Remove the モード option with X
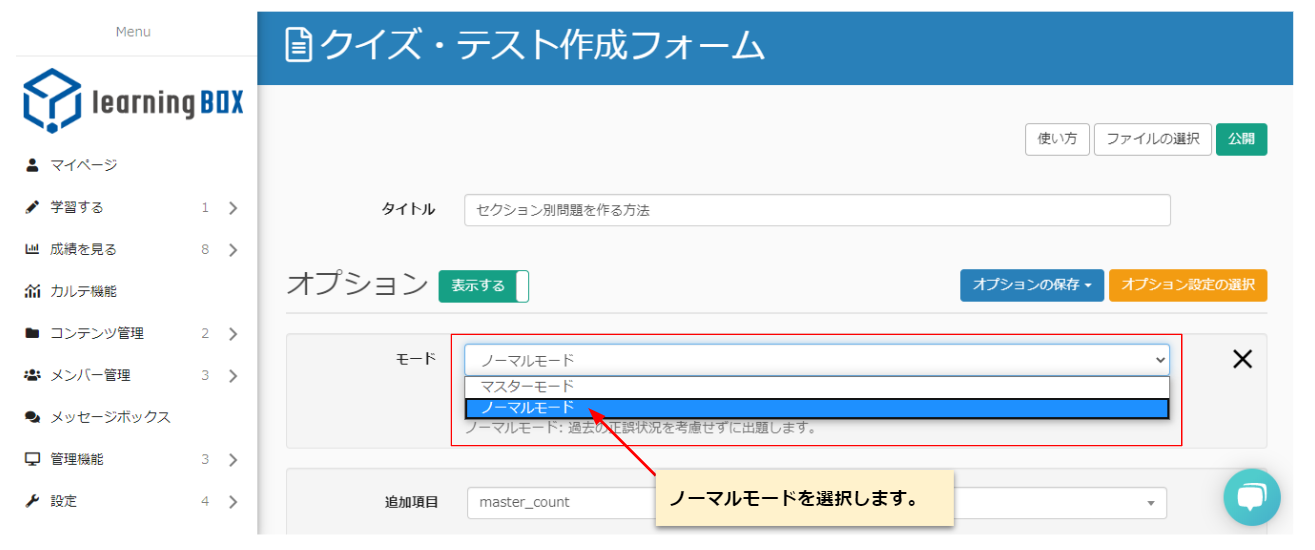 point(1242,360)
